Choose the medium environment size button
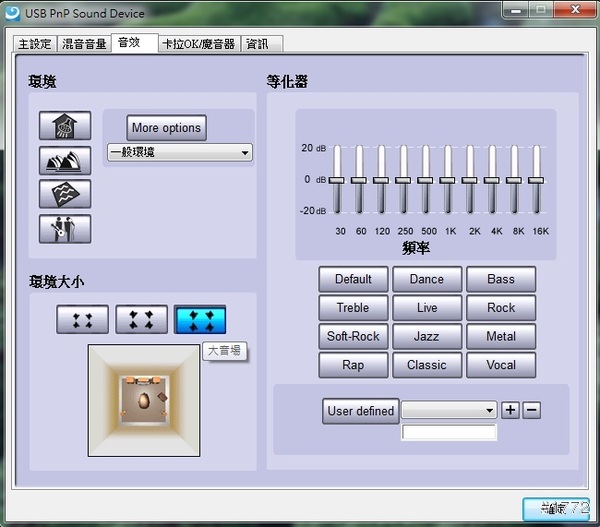This screenshot has height=527, width=600. pyautogui.click(x=141, y=319)
